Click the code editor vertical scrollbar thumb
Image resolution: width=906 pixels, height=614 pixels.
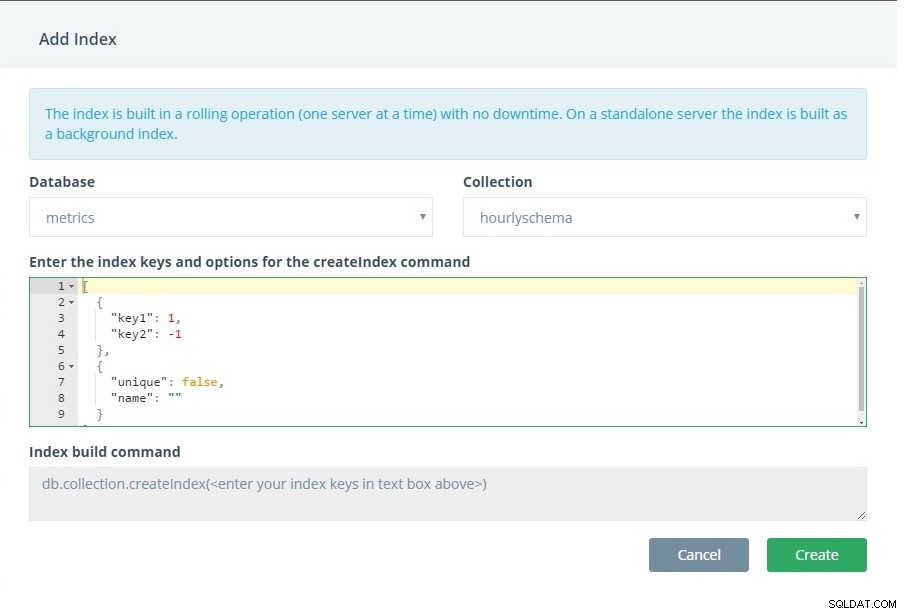tap(861, 348)
